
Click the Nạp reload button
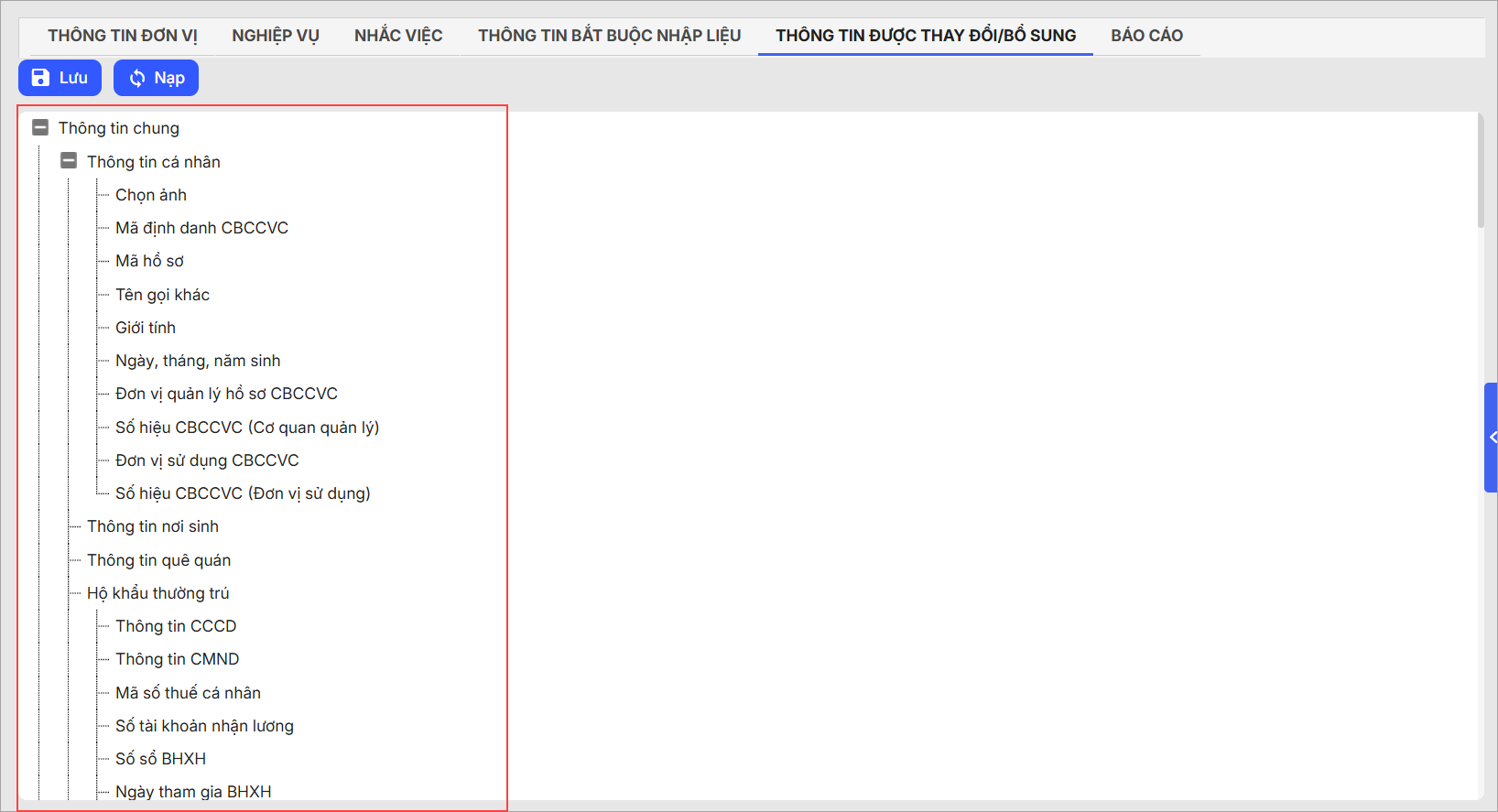tap(156, 78)
